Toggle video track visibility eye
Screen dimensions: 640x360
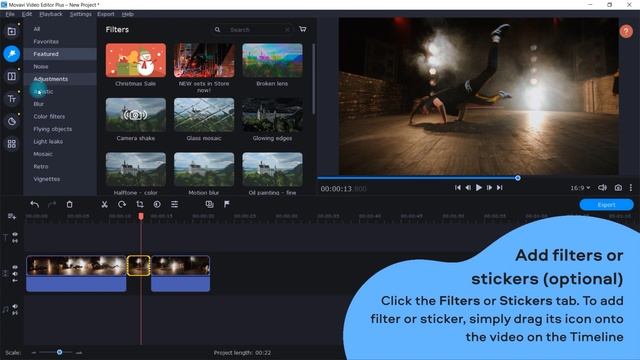tap(15, 267)
